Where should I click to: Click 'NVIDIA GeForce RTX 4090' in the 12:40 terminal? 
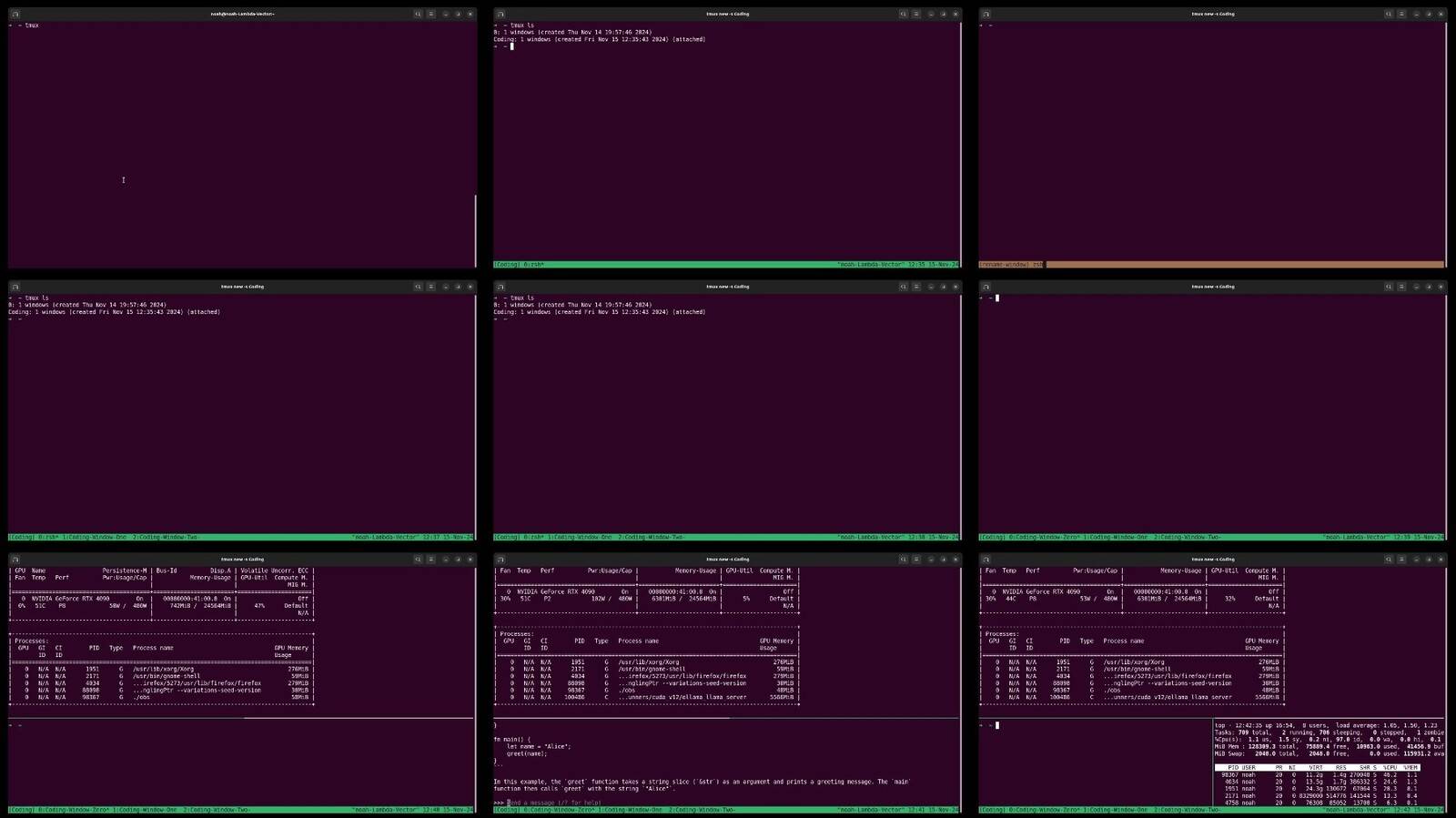[x=71, y=599]
